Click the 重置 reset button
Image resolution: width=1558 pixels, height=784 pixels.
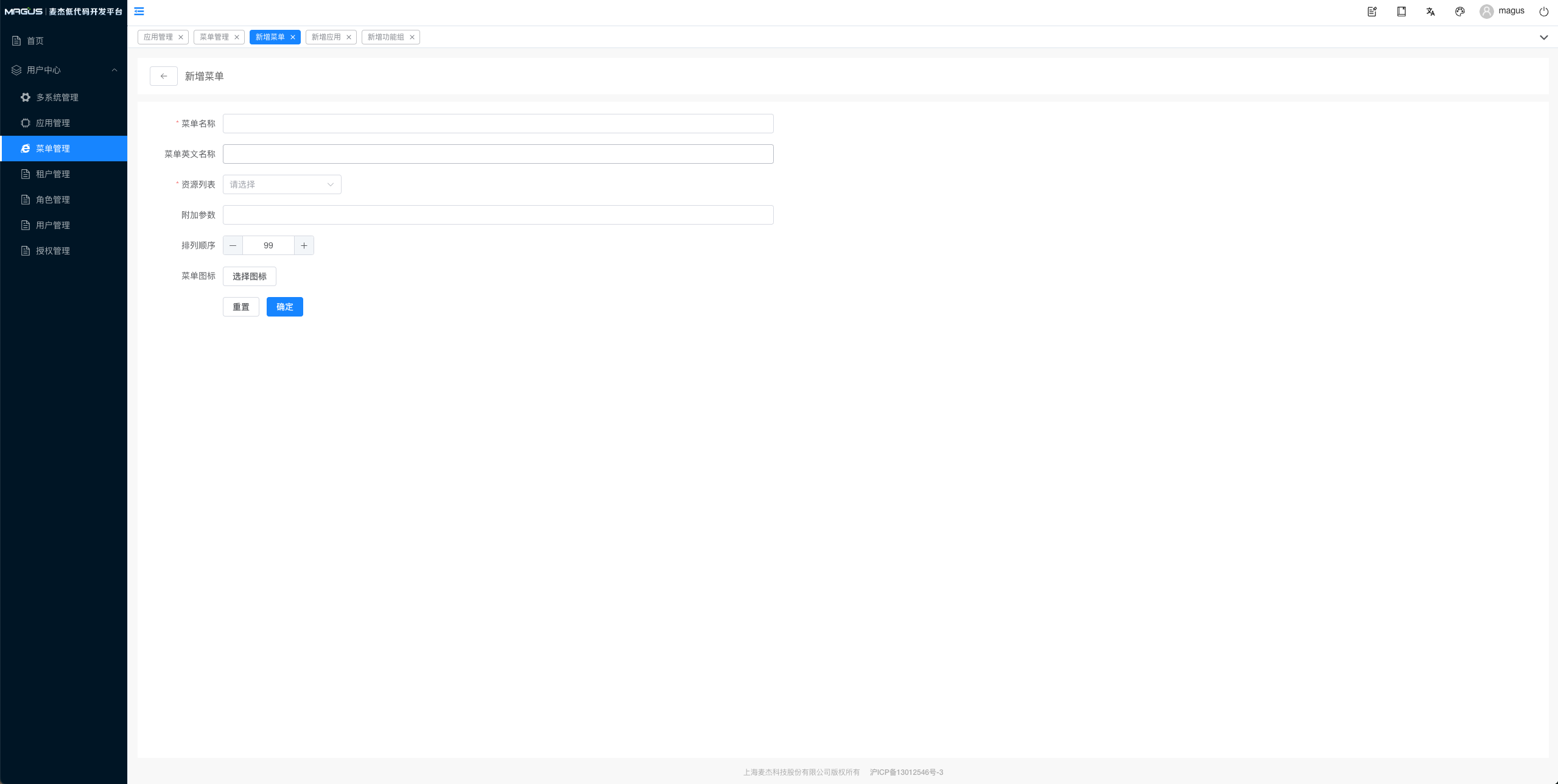tap(241, 307)
